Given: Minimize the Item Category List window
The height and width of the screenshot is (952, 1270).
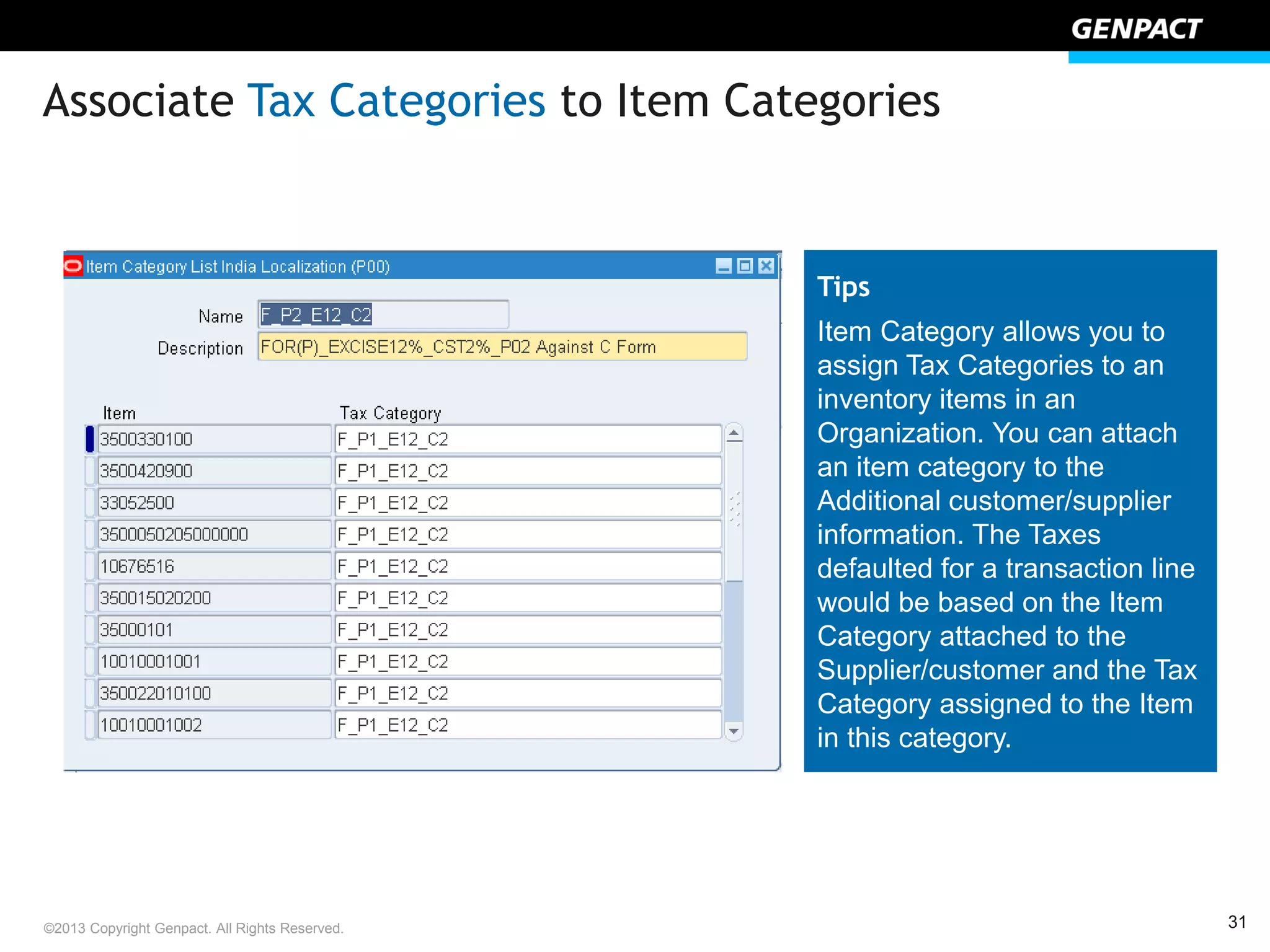Looking at the screenshot, I should pyautogui.click(x=724, y=267).
